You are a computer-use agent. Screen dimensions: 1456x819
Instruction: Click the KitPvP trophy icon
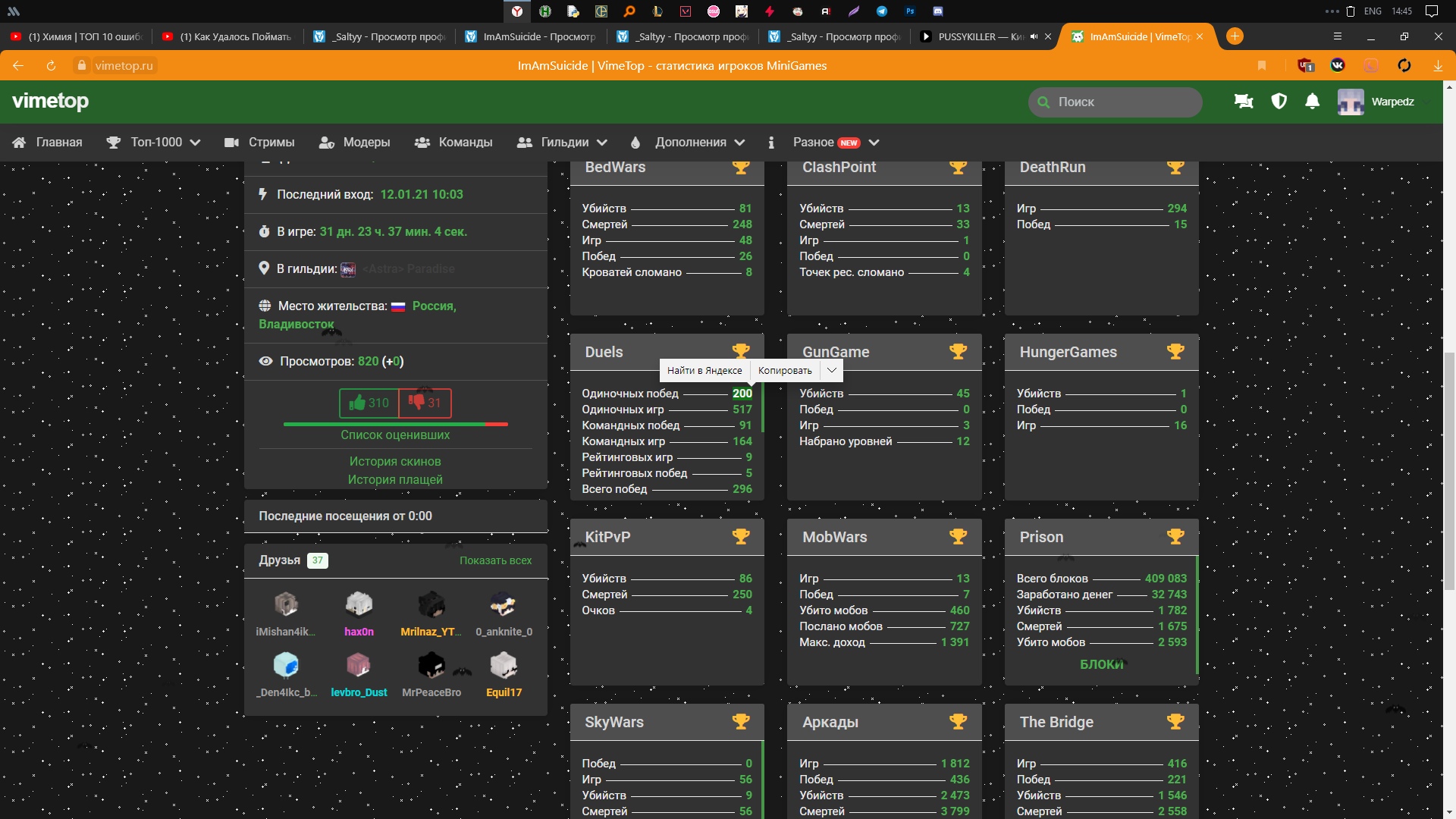pyautogui.click(x=741, y=536)
